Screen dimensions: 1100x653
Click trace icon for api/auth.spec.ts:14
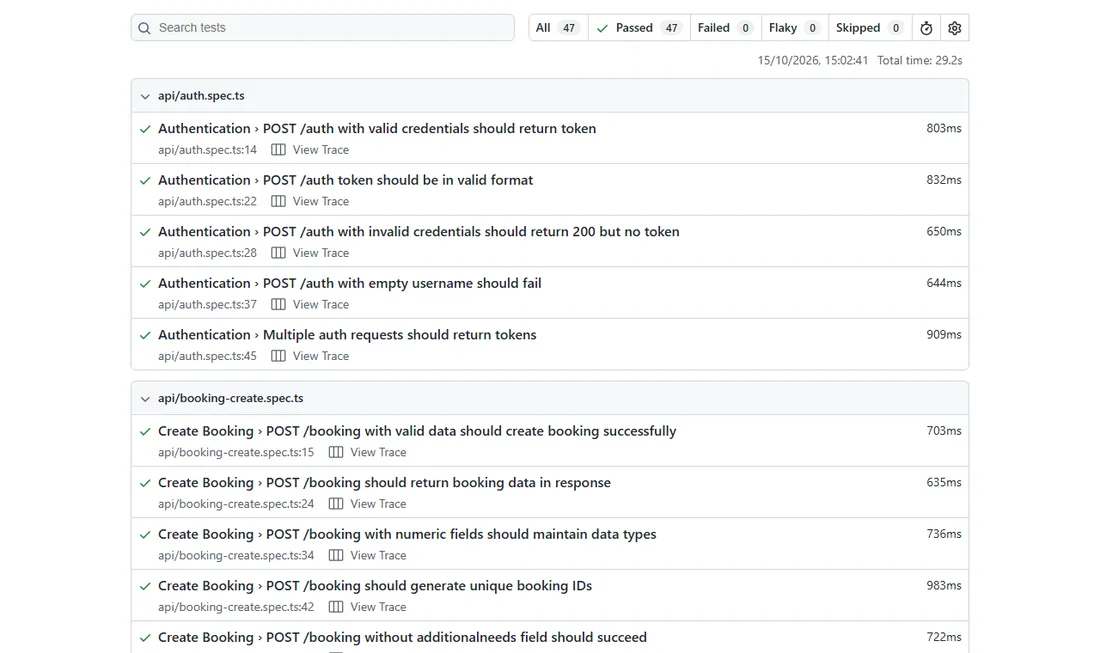point(279,149)
